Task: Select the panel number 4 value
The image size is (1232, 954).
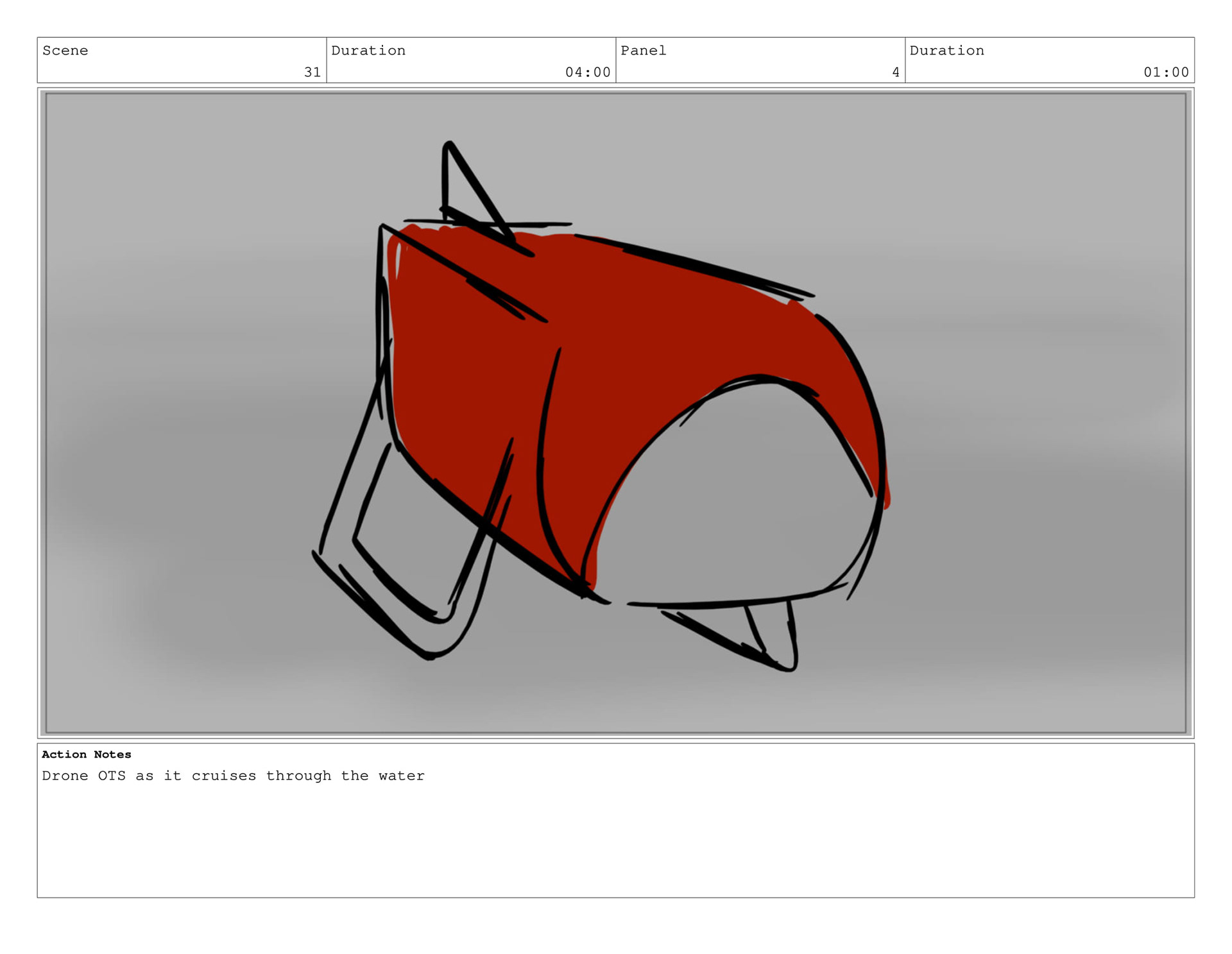Action: 895,72
